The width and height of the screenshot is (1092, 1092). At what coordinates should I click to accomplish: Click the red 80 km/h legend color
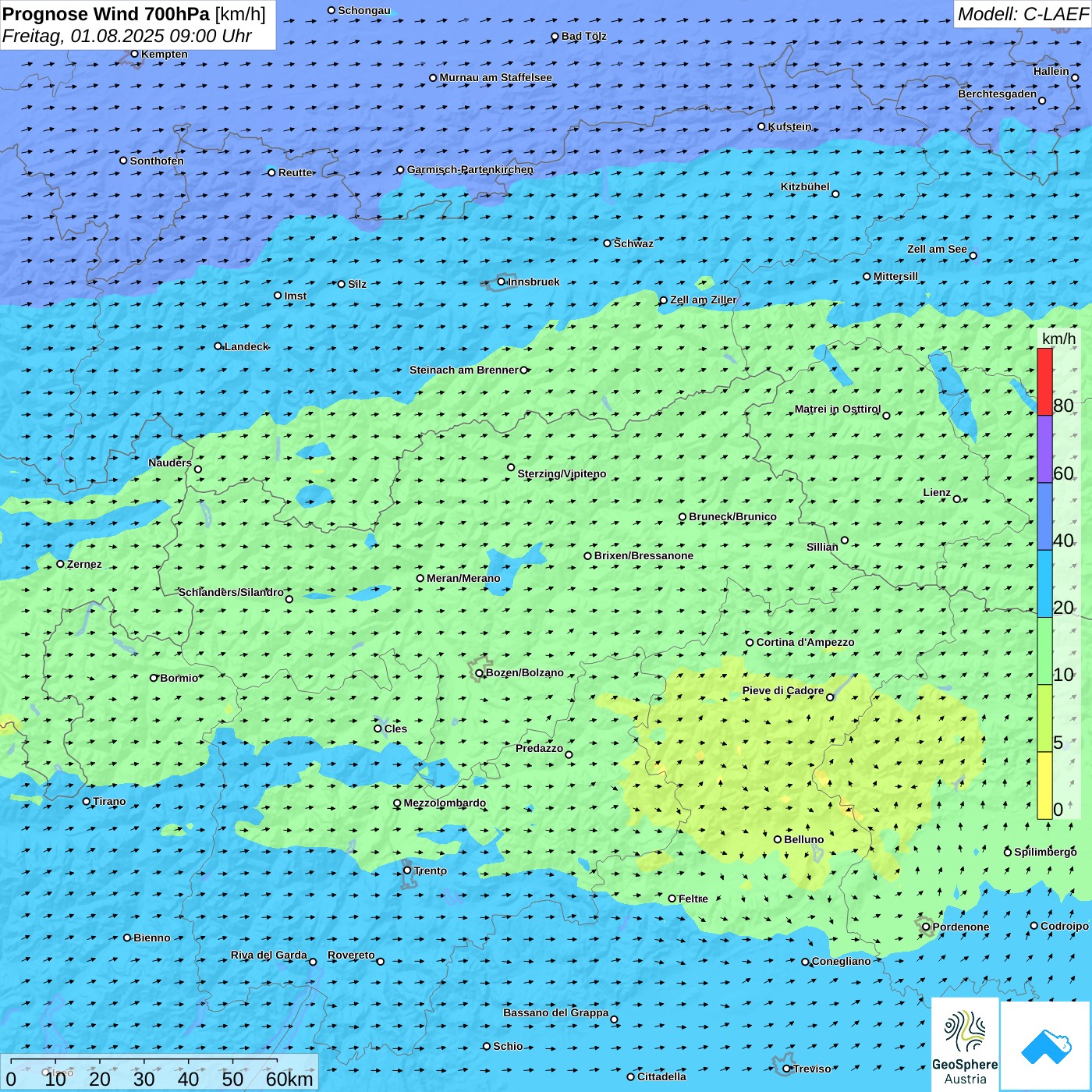point(1044,381)
